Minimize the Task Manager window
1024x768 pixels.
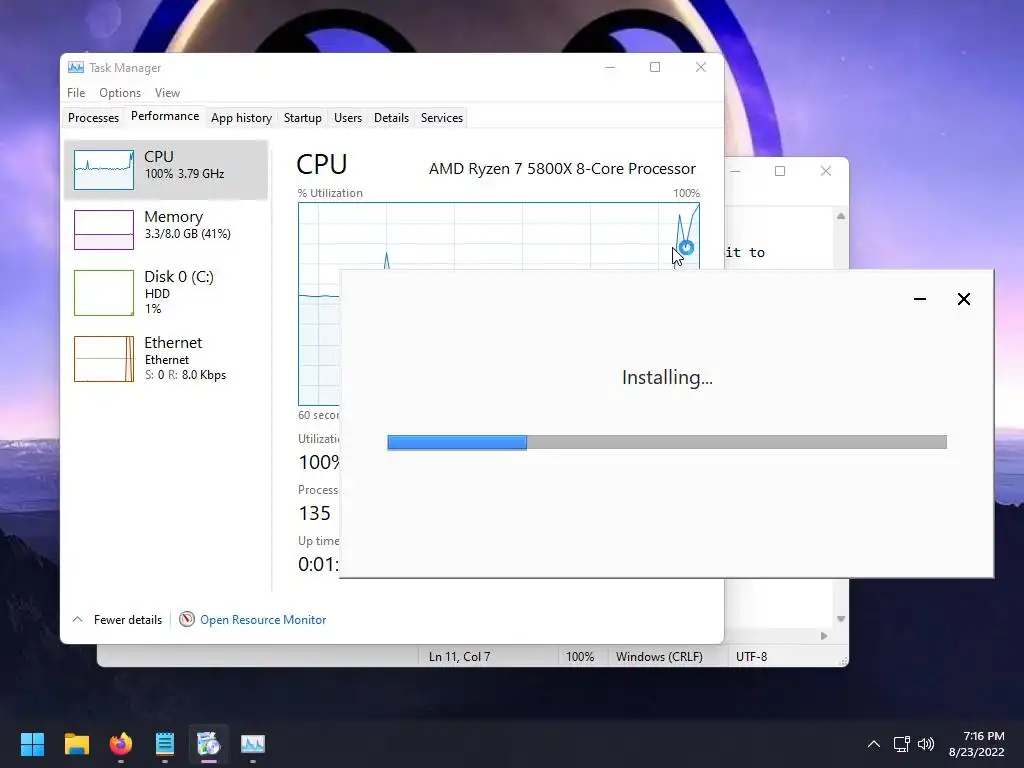(x=610, y=67)
